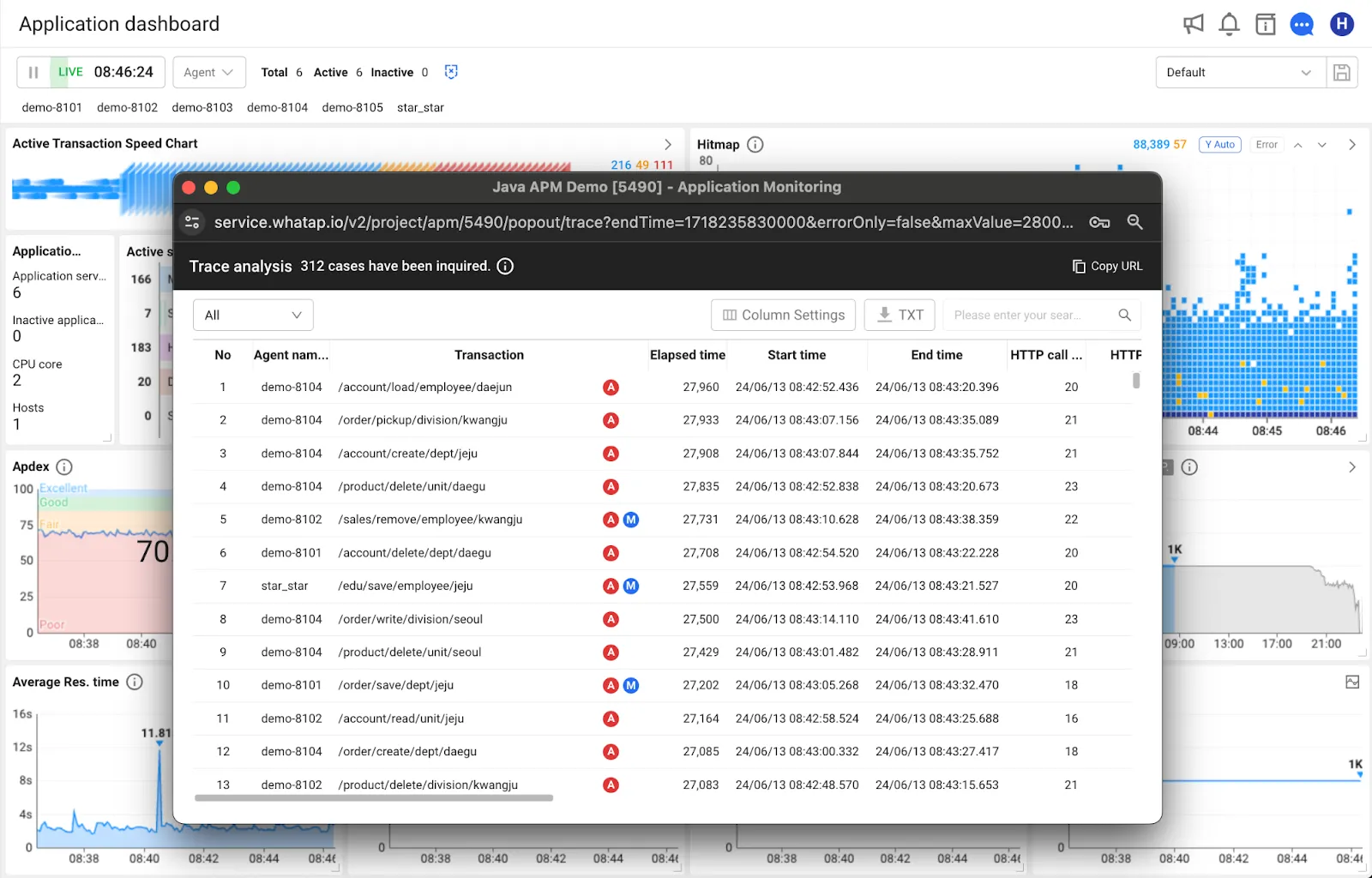The width and height of the screenshot is (1372, 878).
Task: Show Hitmap info tooltip icon
Action: point(755,145)
